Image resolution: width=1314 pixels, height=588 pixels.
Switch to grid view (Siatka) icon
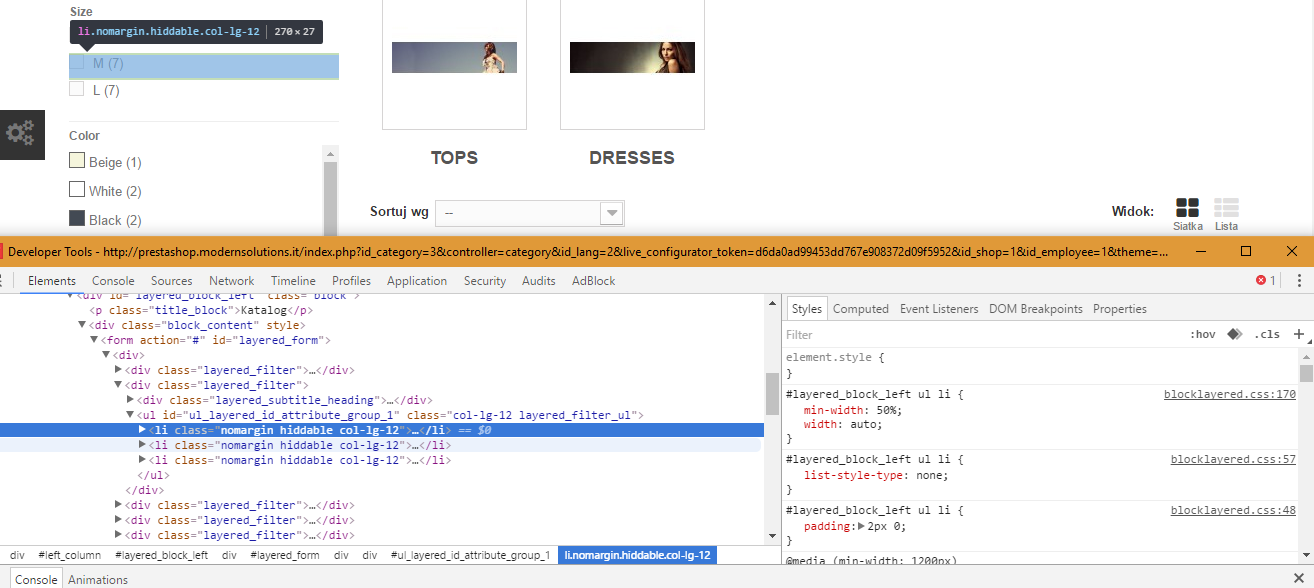point(1187,208)
